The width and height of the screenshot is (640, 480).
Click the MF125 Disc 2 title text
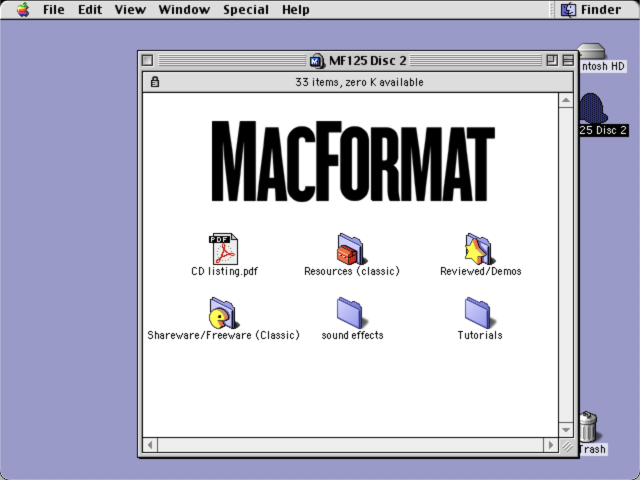pos(367,61)
